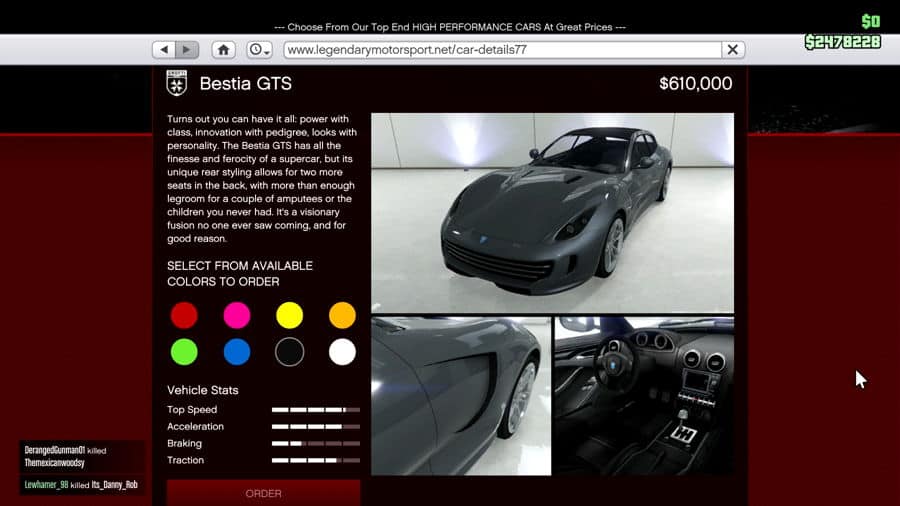Select the pink car color
Viewport: 900px width, 506px height.
[x=237, y=316]
